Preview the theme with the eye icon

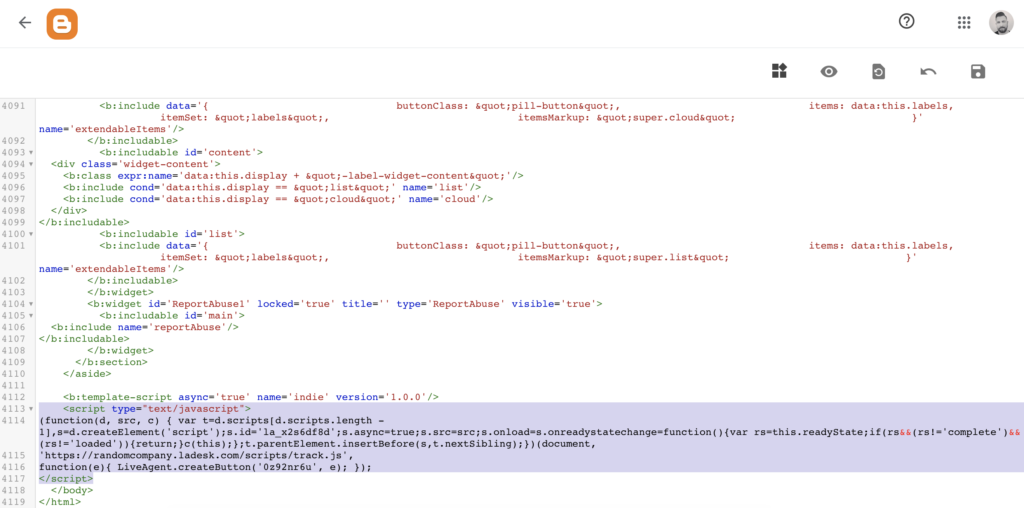point(829,71)
